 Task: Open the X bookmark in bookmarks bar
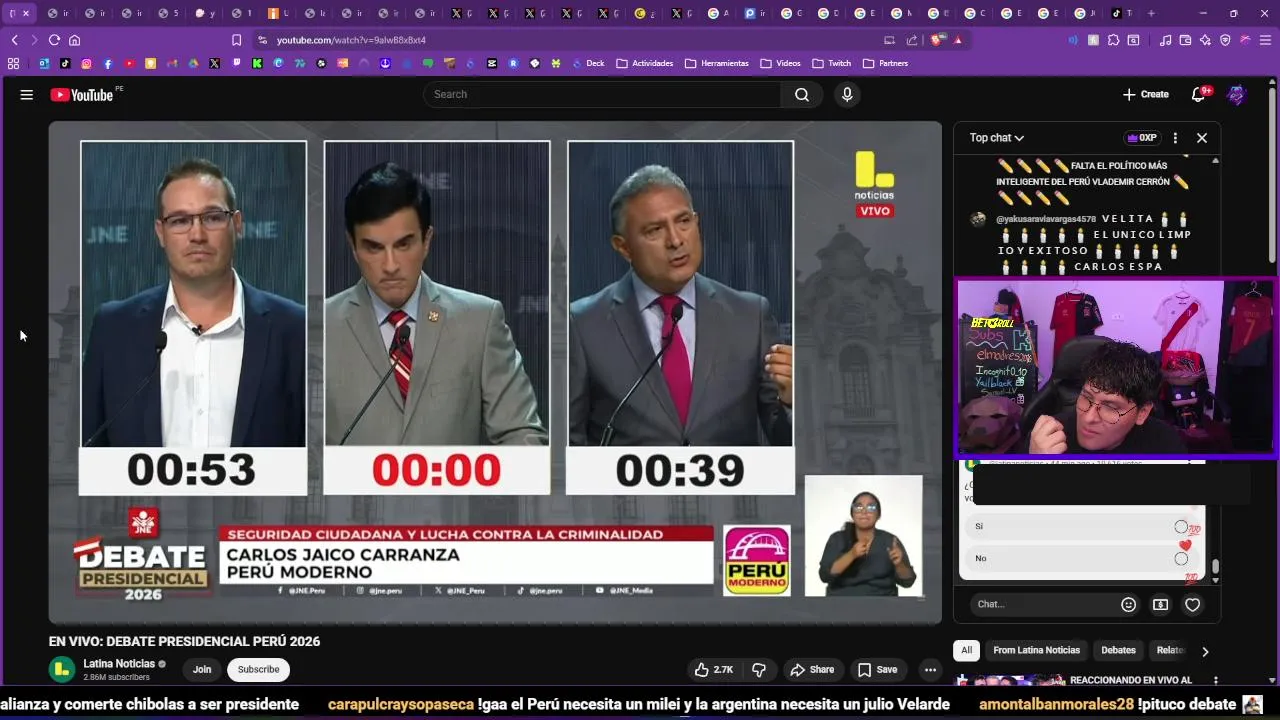pyautogui.click(x=214, y=63)
